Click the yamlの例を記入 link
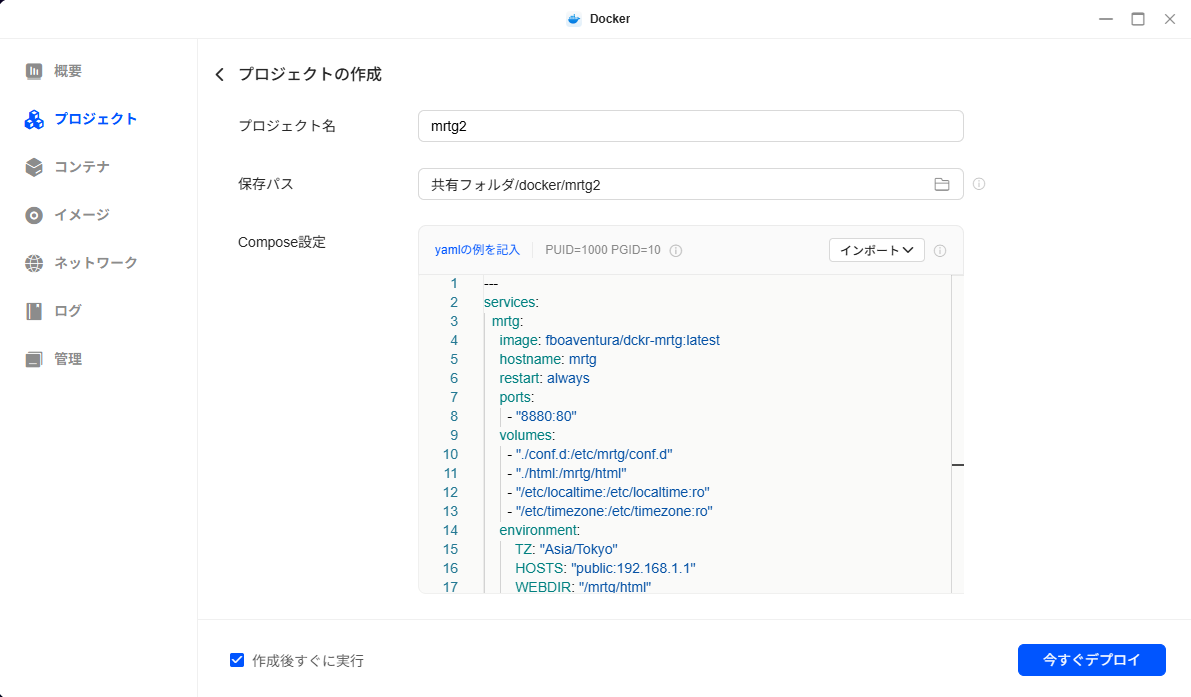 click(477, 250)
